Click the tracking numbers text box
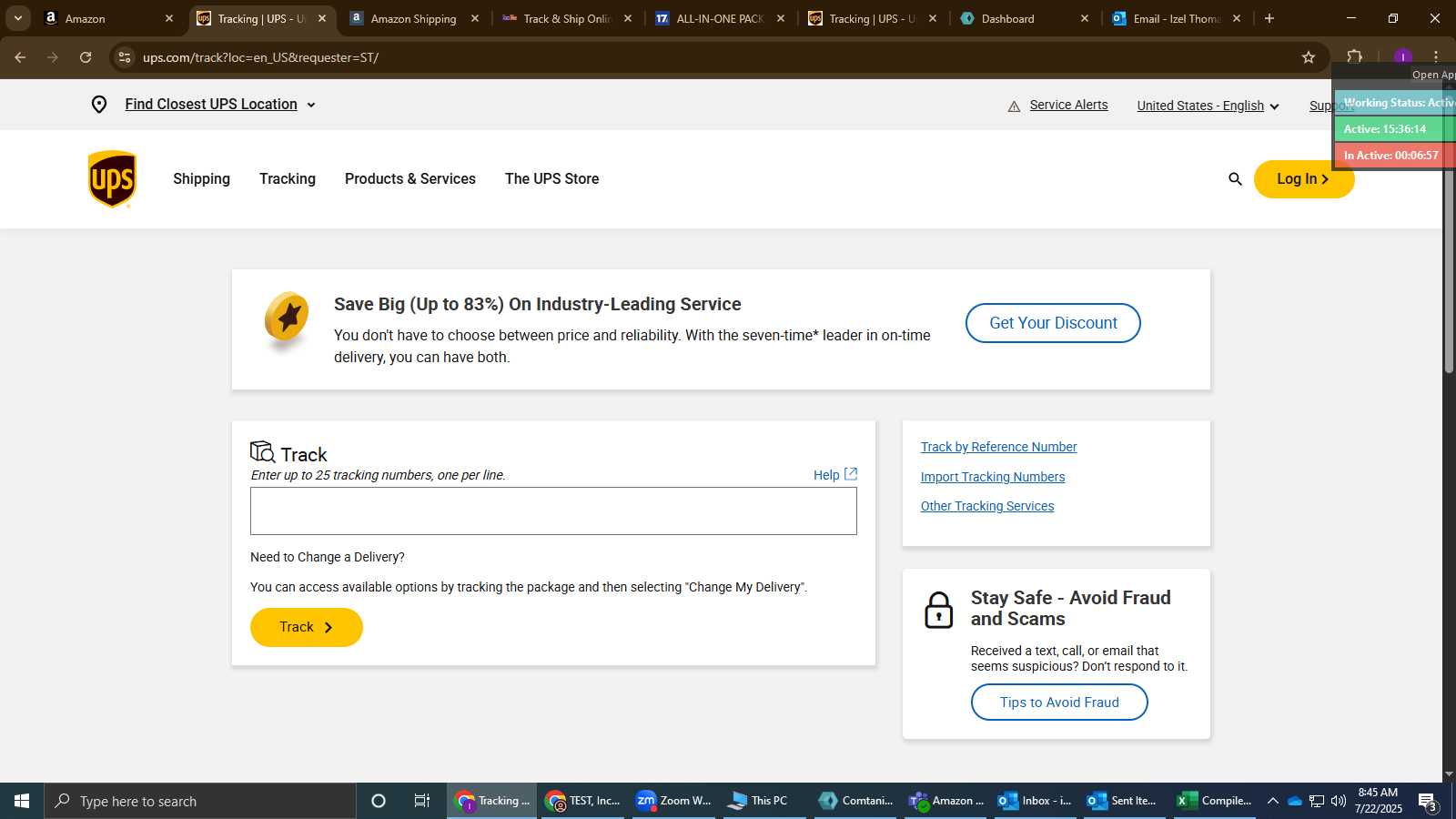 point(553,511)
